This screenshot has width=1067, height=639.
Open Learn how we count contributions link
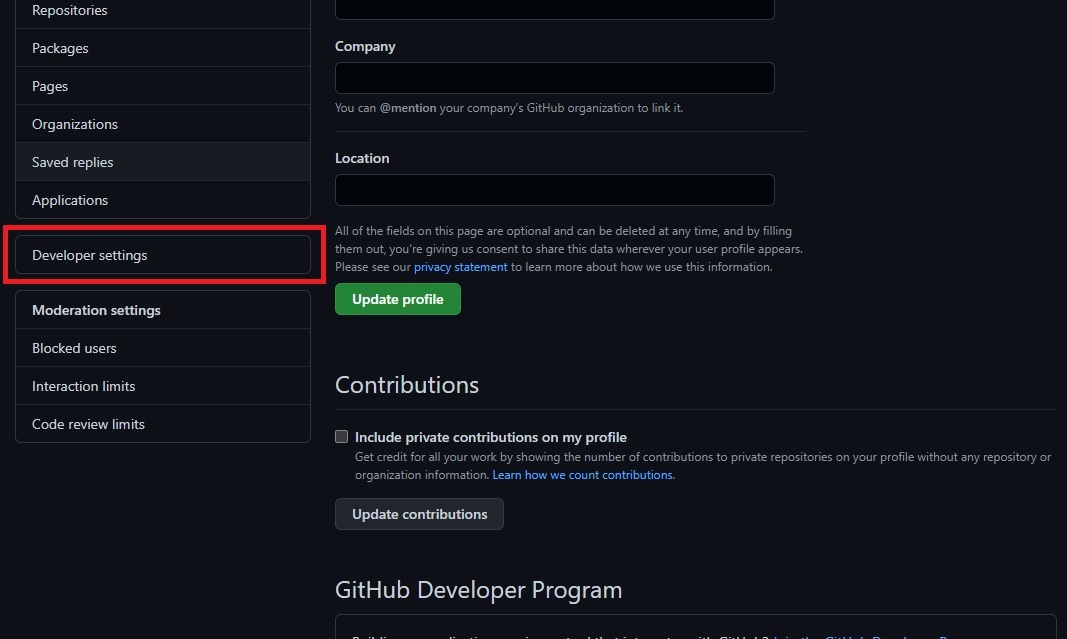click(582, 475)
